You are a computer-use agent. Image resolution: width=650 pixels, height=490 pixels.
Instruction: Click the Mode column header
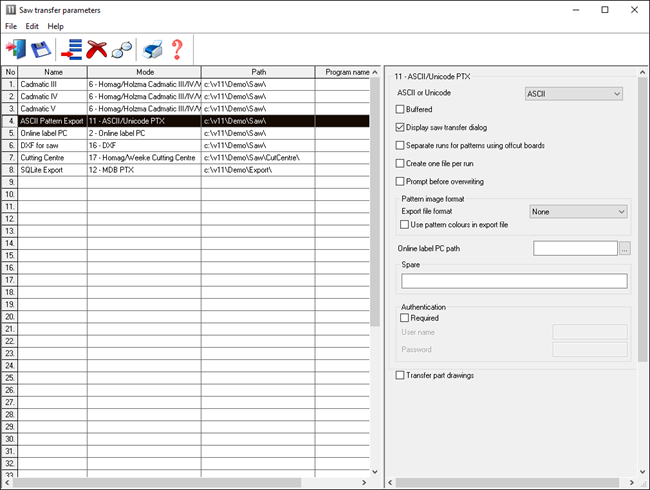pos(144,72)
